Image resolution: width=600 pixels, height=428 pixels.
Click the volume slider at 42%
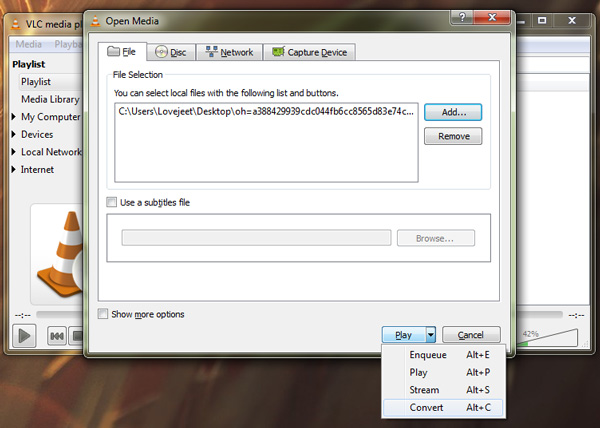546,337
